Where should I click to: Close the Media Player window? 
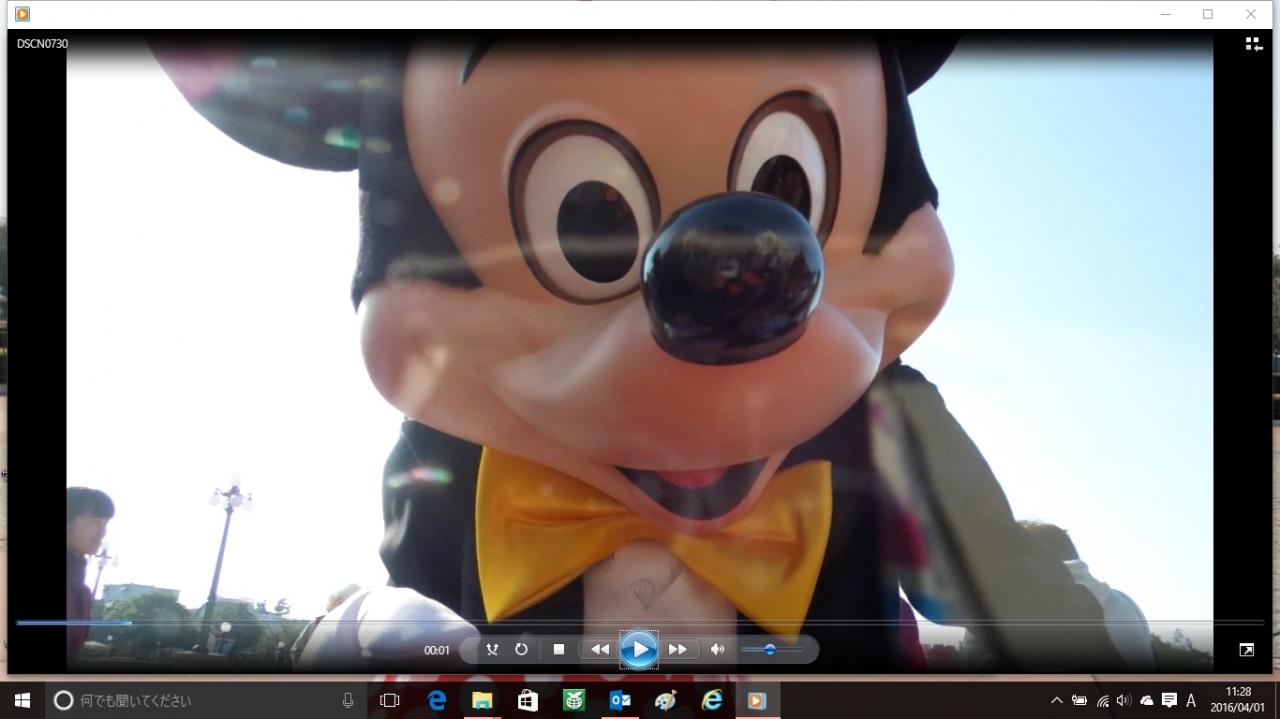pyautogui.click(x=1251, y=14)
